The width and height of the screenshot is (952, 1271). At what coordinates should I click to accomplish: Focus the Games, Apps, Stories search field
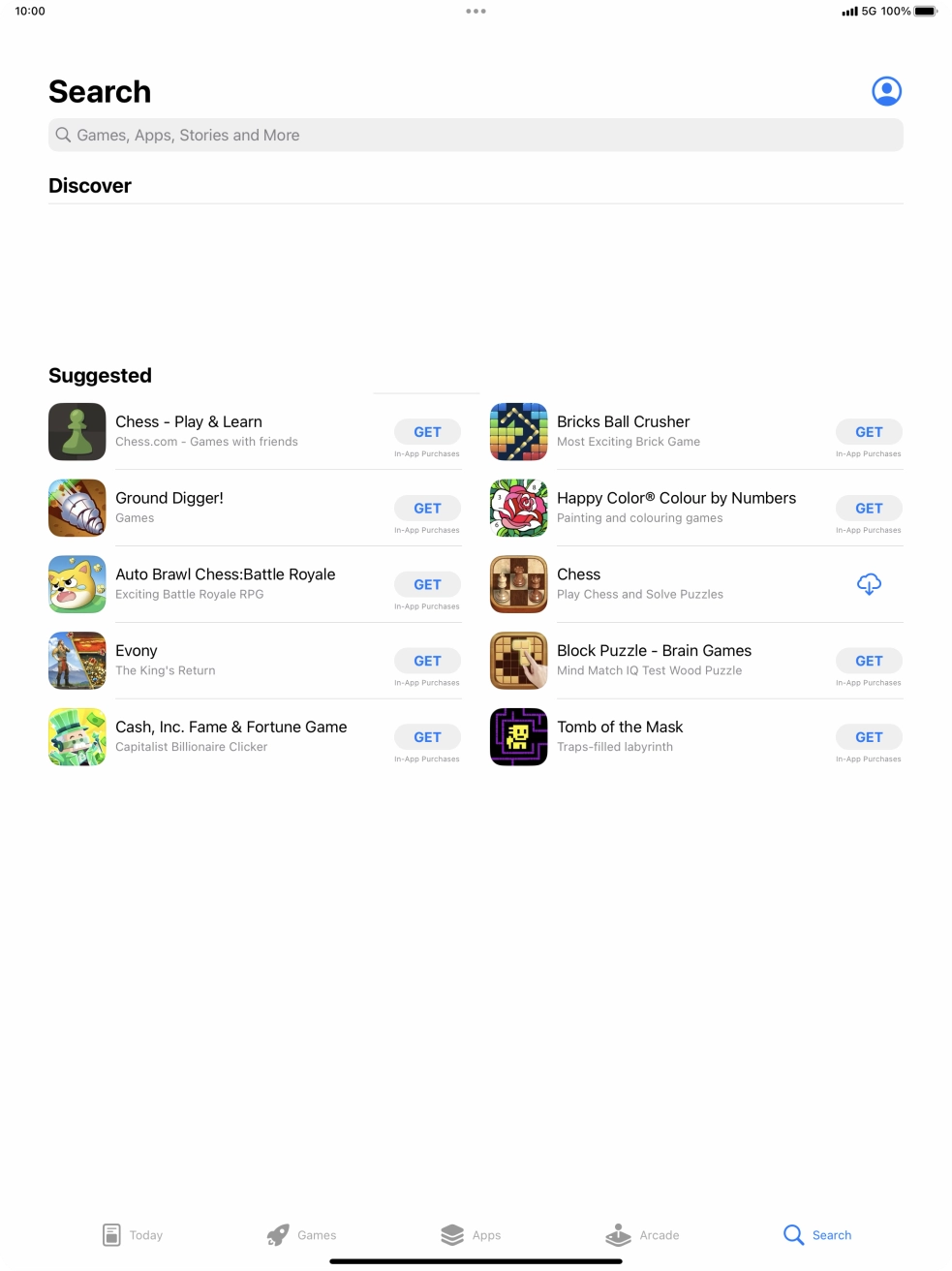coord(476,135)
